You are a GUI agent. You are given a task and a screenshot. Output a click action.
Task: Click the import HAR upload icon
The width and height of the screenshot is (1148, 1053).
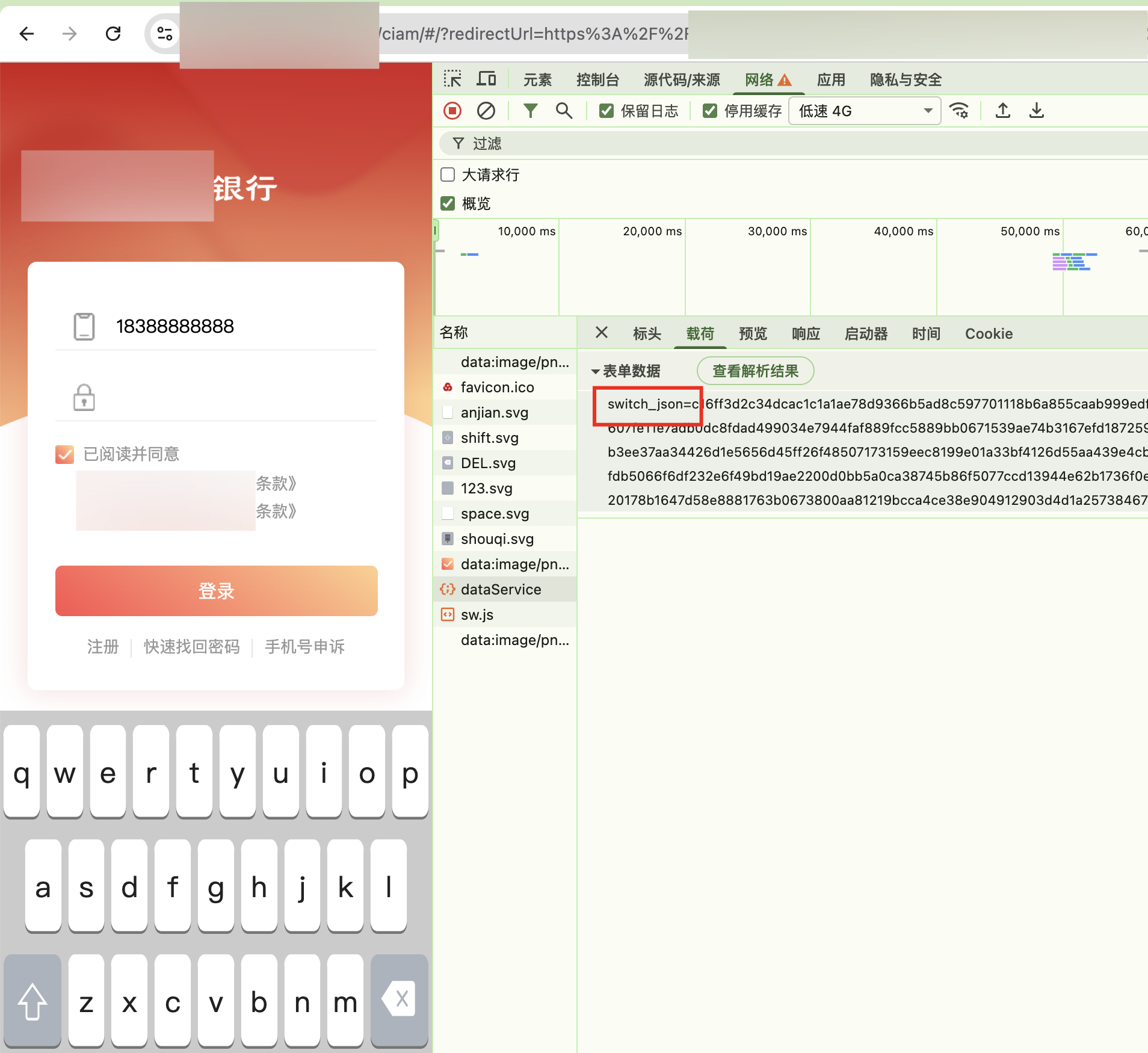point(1002,111)
